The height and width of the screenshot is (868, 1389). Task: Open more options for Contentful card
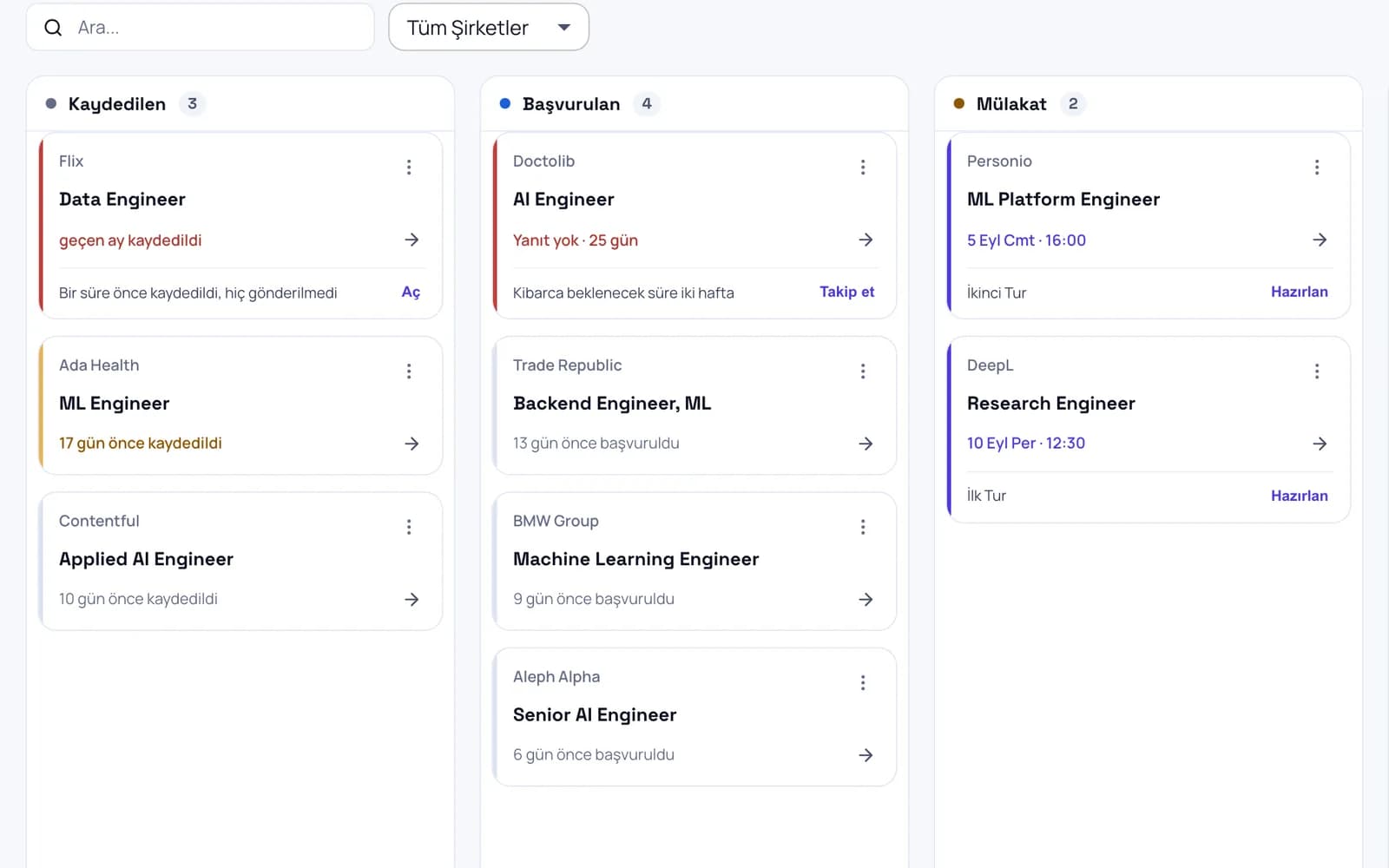pos(409,527)
